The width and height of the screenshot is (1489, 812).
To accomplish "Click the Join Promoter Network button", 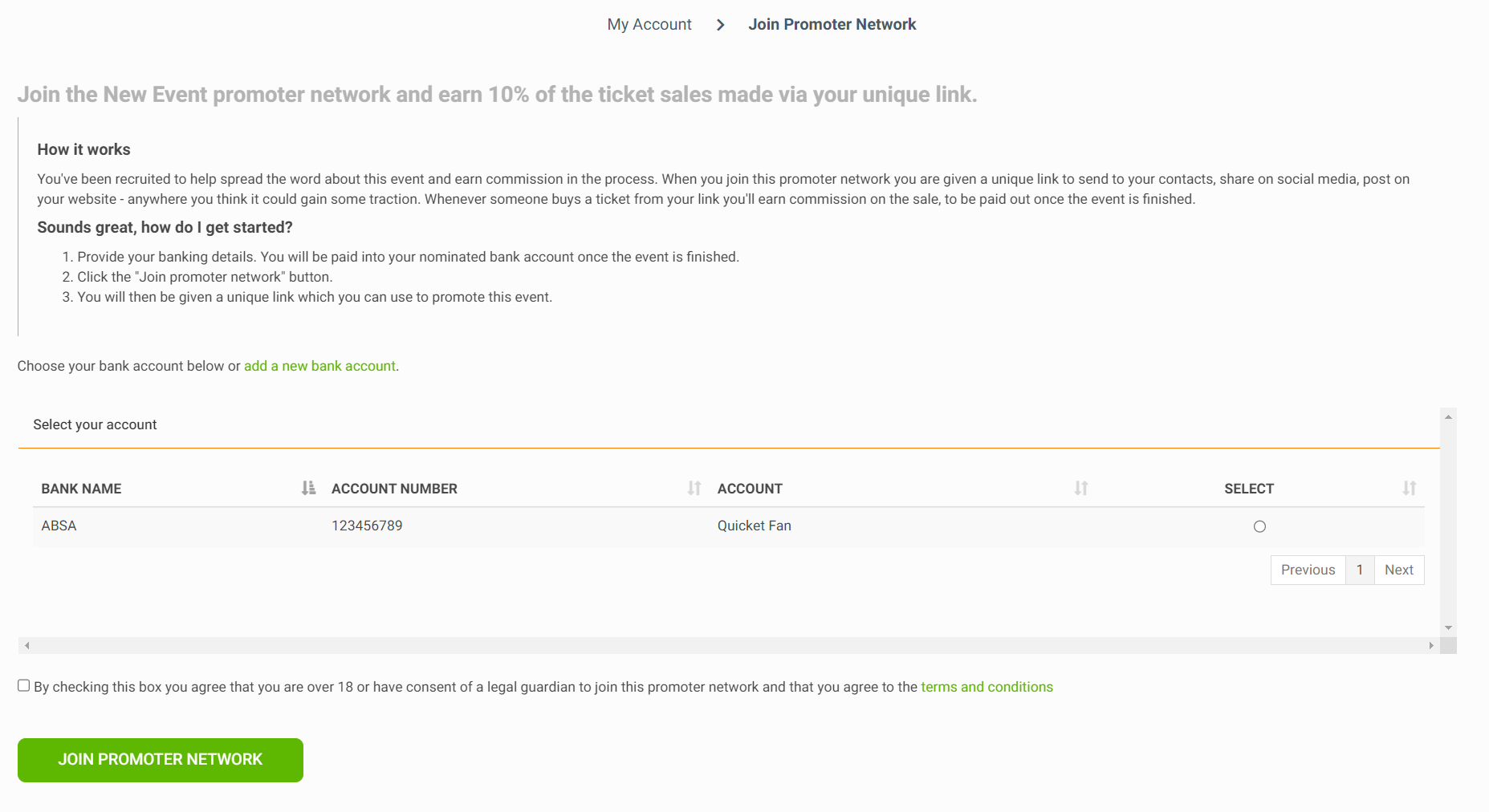I will (x=161, y=760).
